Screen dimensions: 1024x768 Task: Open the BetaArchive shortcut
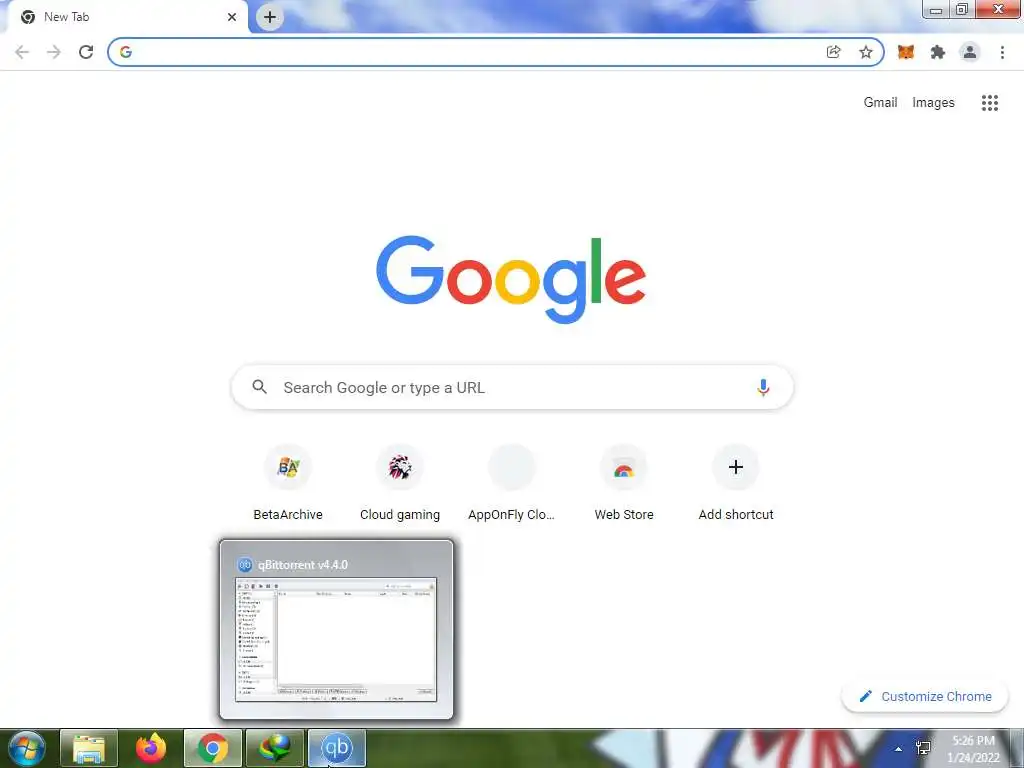pos(288,483)
